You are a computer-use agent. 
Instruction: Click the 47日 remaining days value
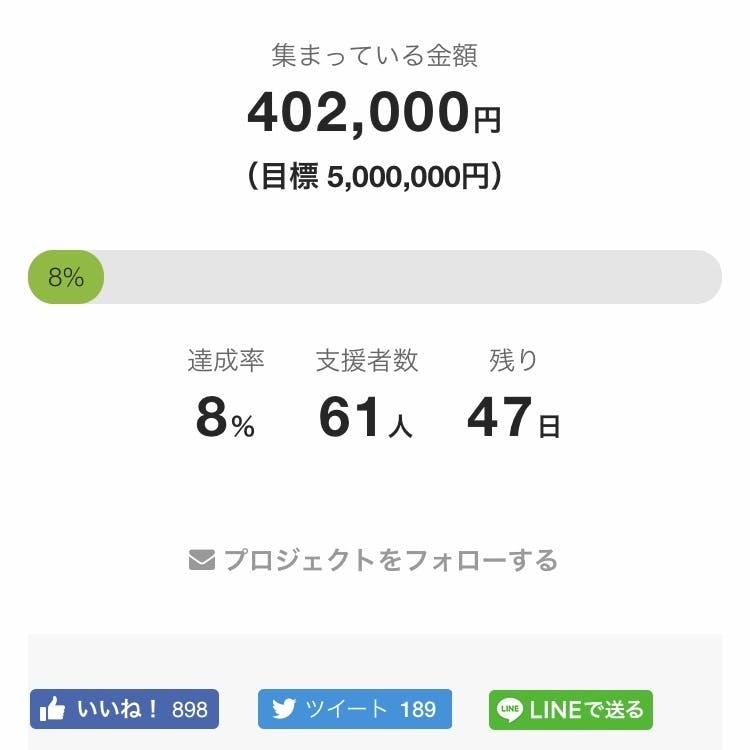coord(513,418)
